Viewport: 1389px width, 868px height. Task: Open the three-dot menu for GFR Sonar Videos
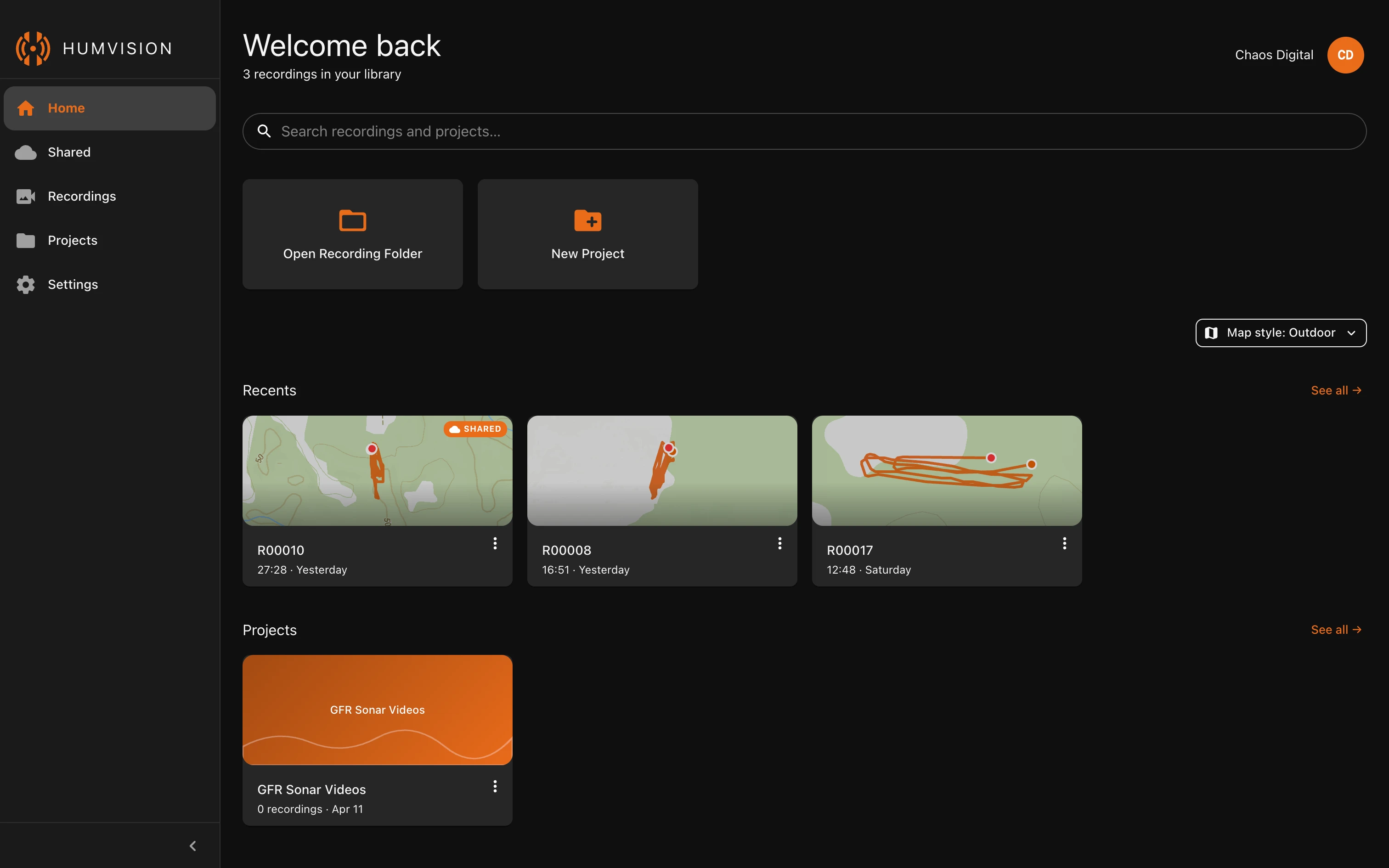pyautogui.click(x=495, y=786)
